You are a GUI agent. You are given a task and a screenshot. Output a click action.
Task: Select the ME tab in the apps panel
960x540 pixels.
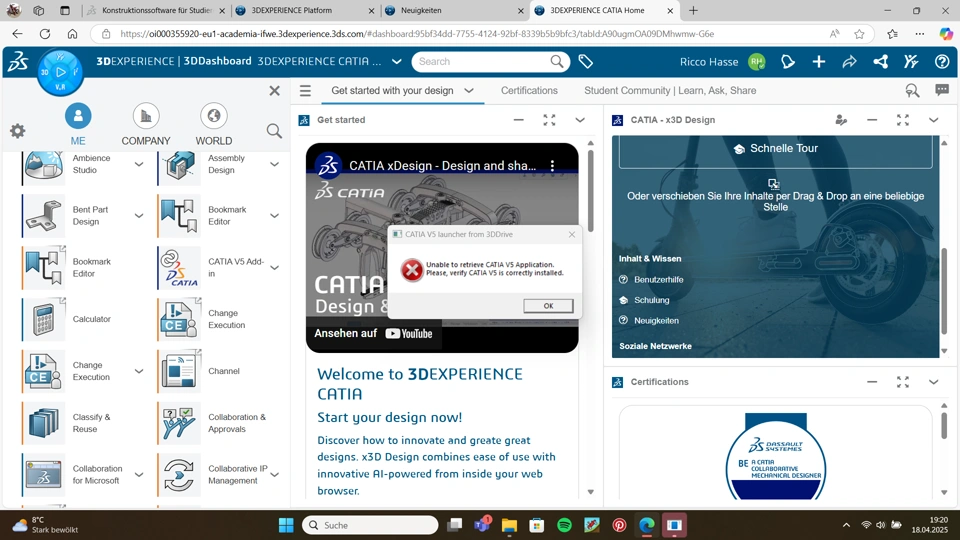point(78,124)
